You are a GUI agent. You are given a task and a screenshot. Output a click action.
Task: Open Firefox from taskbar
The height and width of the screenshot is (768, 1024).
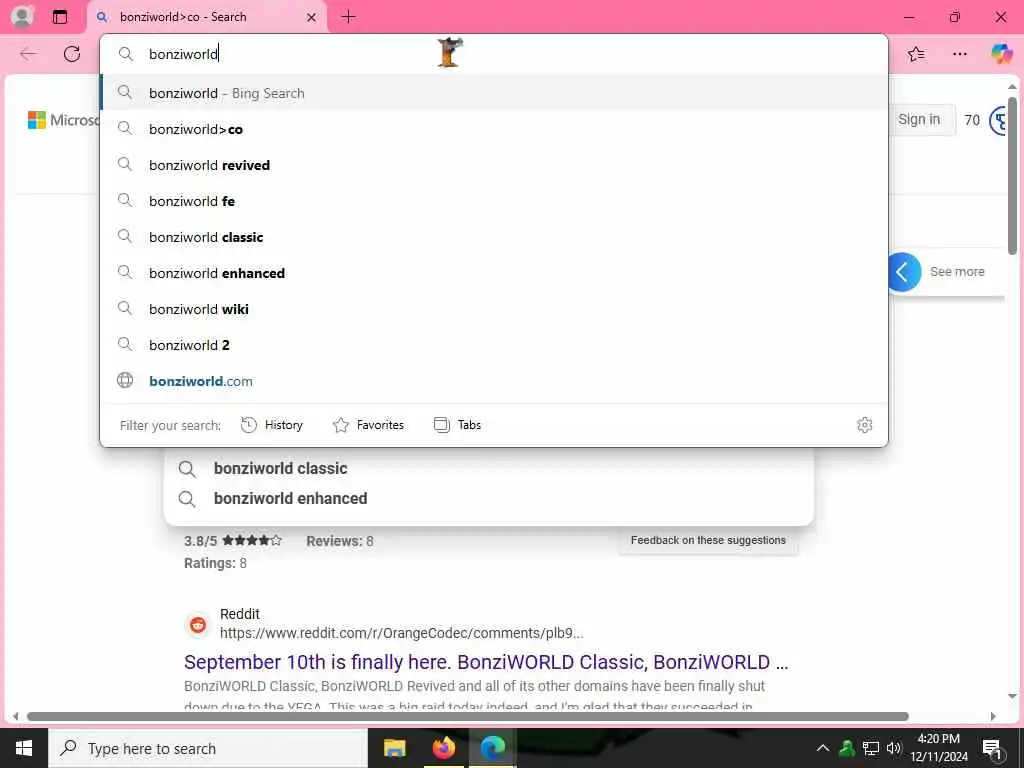pyautogui.click(x=443, y=748)
